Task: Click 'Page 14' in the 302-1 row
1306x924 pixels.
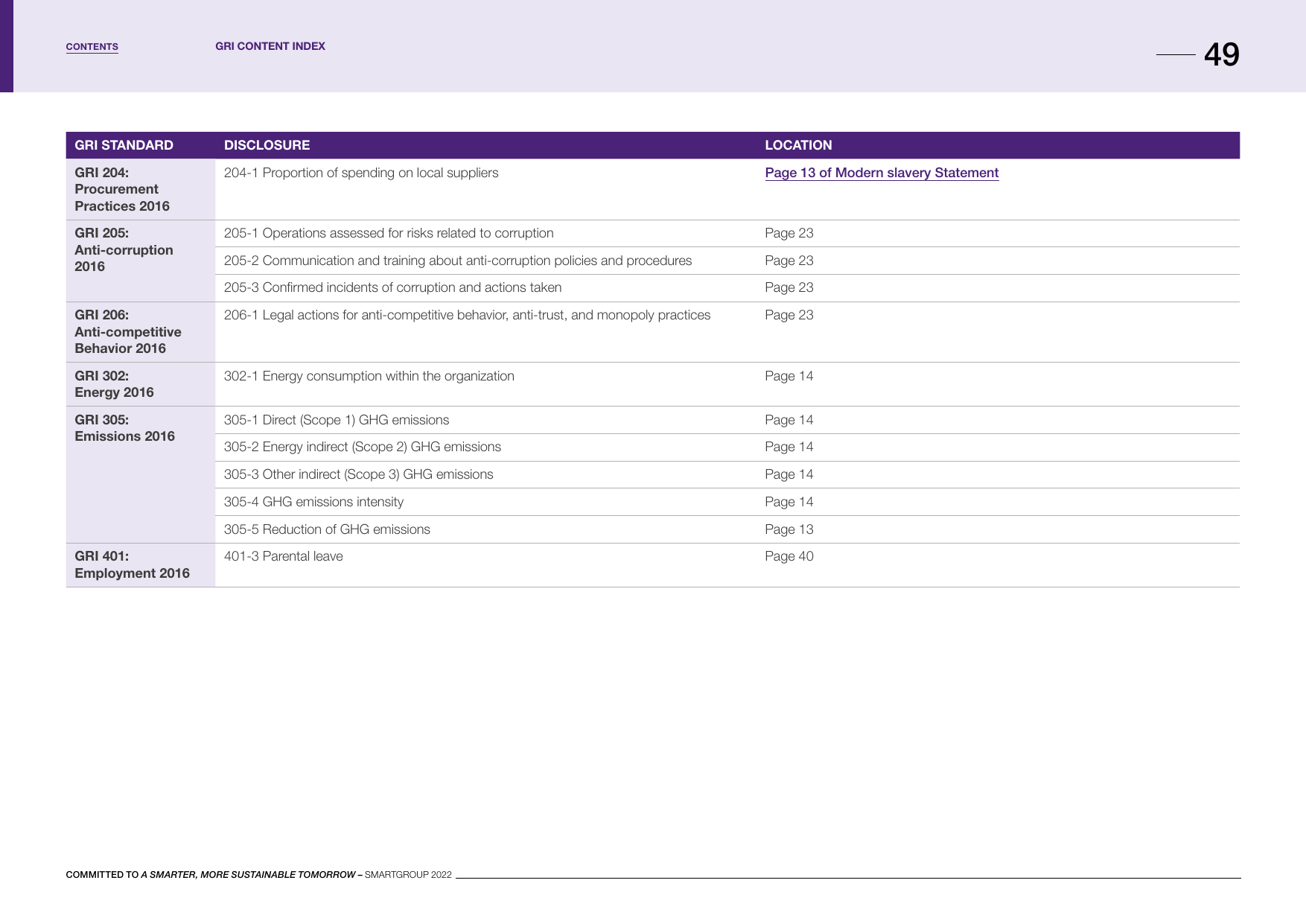Action: [789, 376]
